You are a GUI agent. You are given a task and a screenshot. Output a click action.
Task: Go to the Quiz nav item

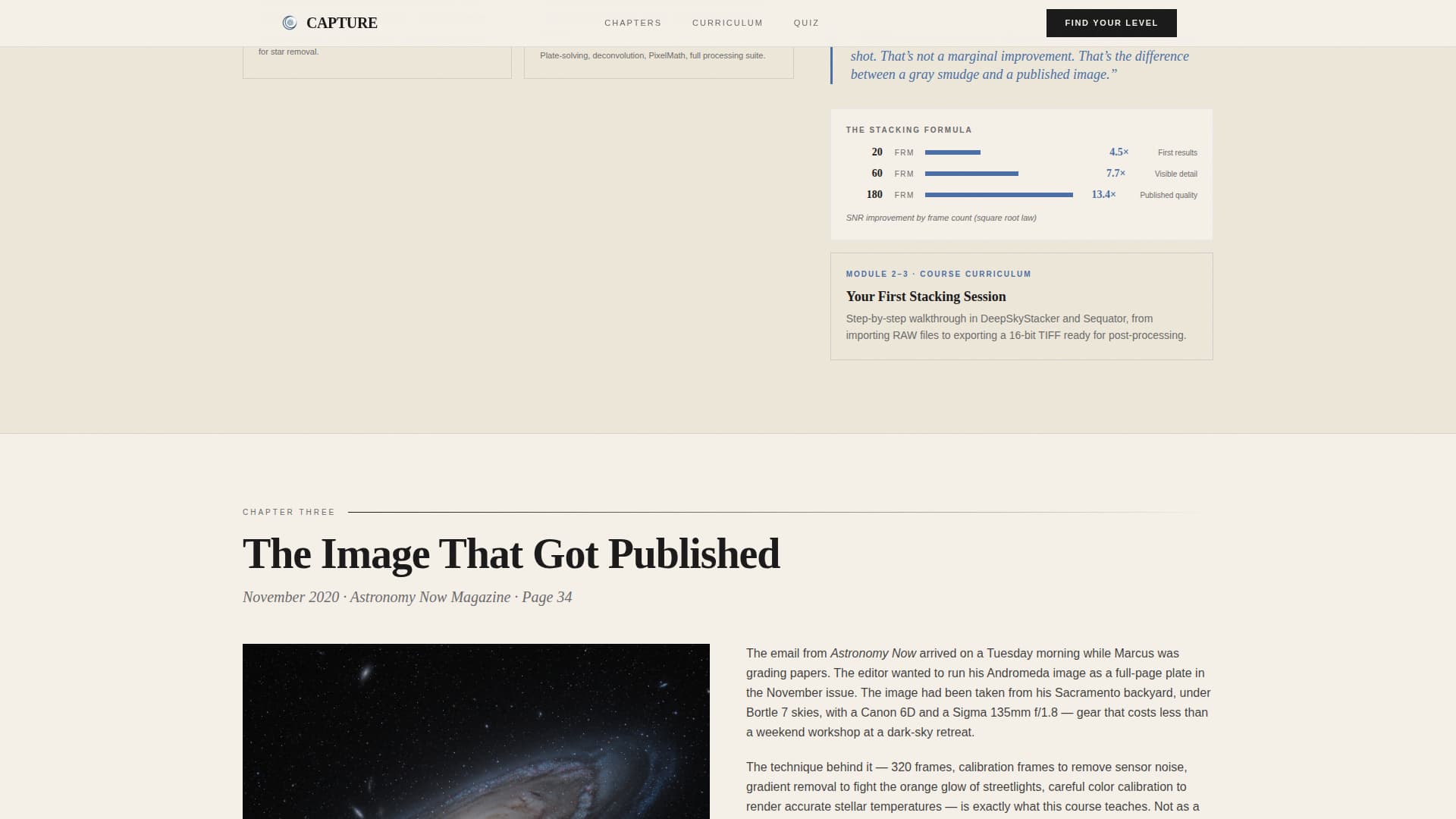pos(806,23)
